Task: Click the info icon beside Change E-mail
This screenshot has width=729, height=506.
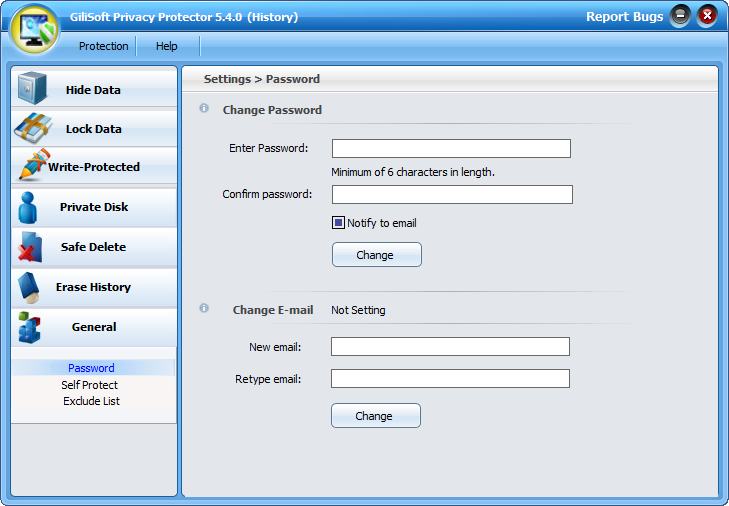Action: tap(204, 308)
